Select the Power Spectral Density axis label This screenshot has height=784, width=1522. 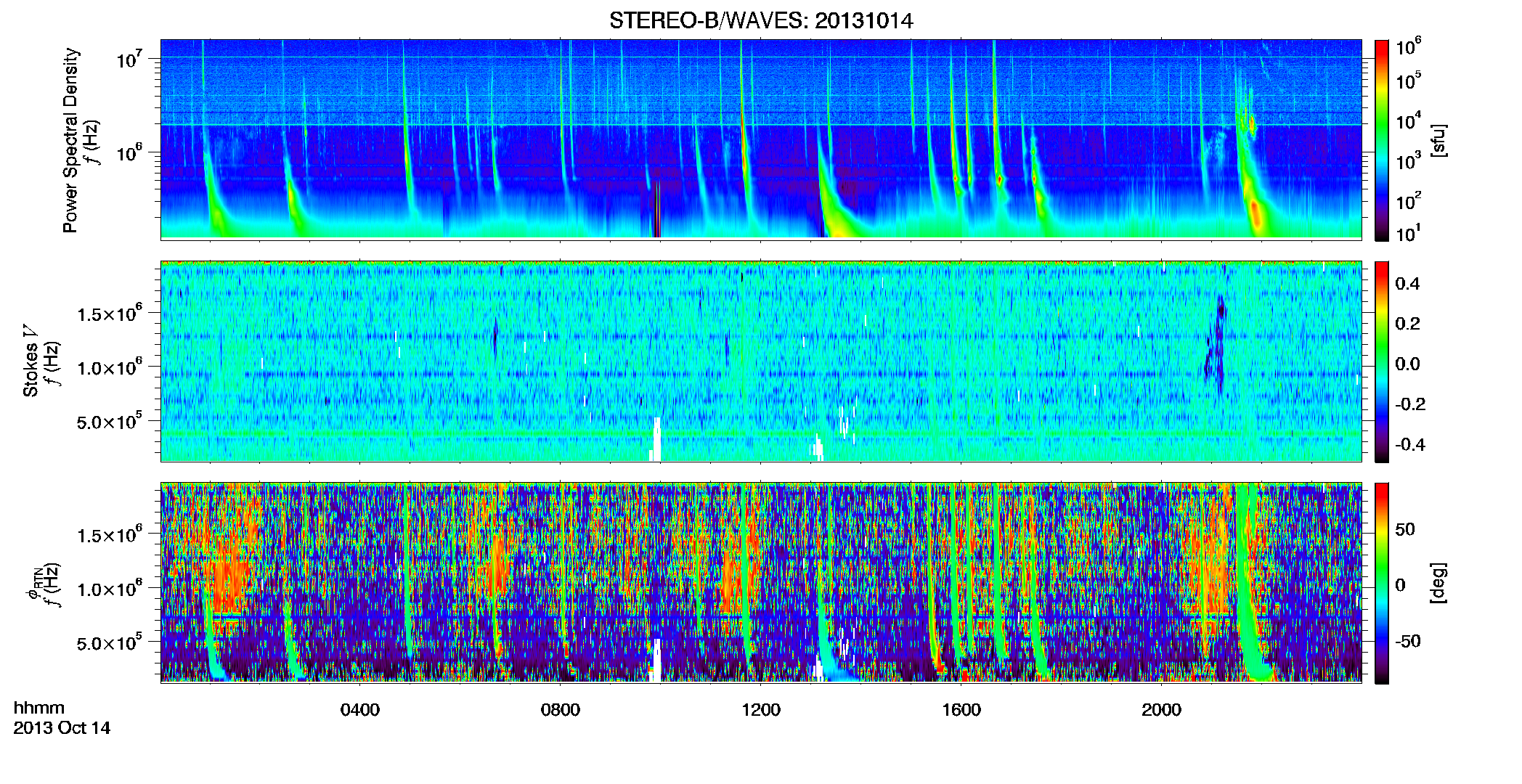click(x=70, y=140)
